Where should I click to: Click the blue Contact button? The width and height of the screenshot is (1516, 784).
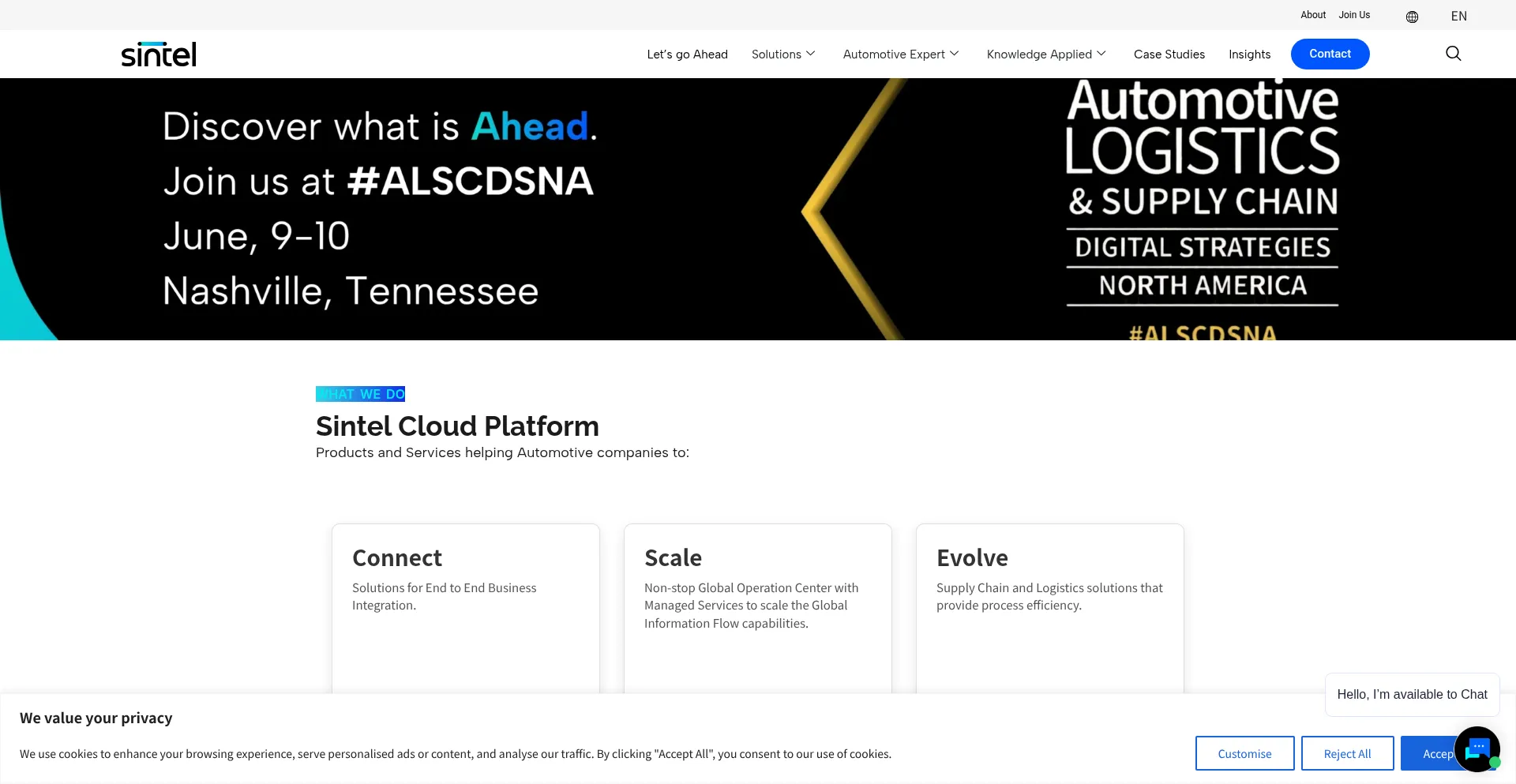point(1330,54)
